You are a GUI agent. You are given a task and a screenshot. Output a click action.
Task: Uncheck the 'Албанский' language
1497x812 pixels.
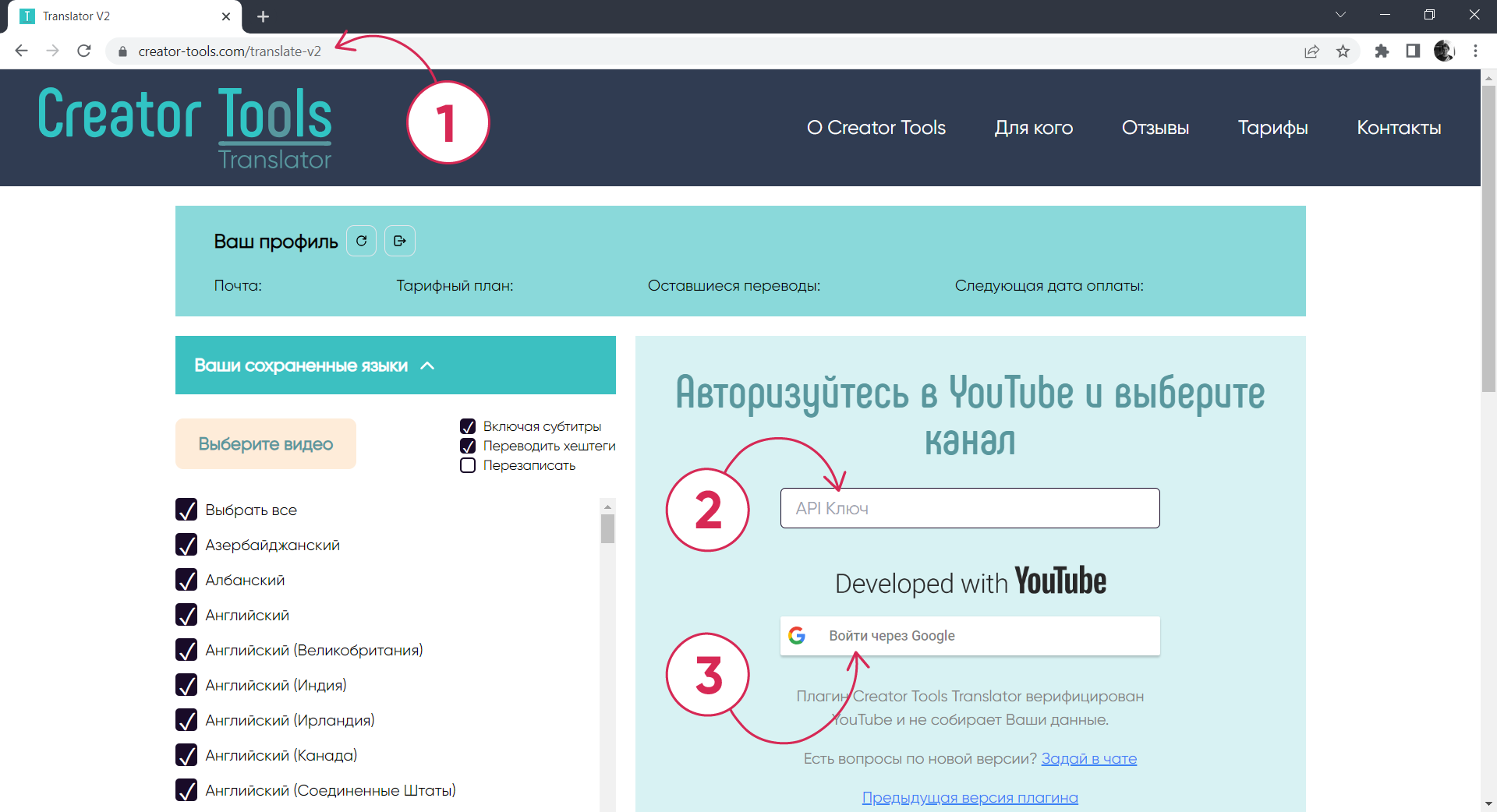186,580
